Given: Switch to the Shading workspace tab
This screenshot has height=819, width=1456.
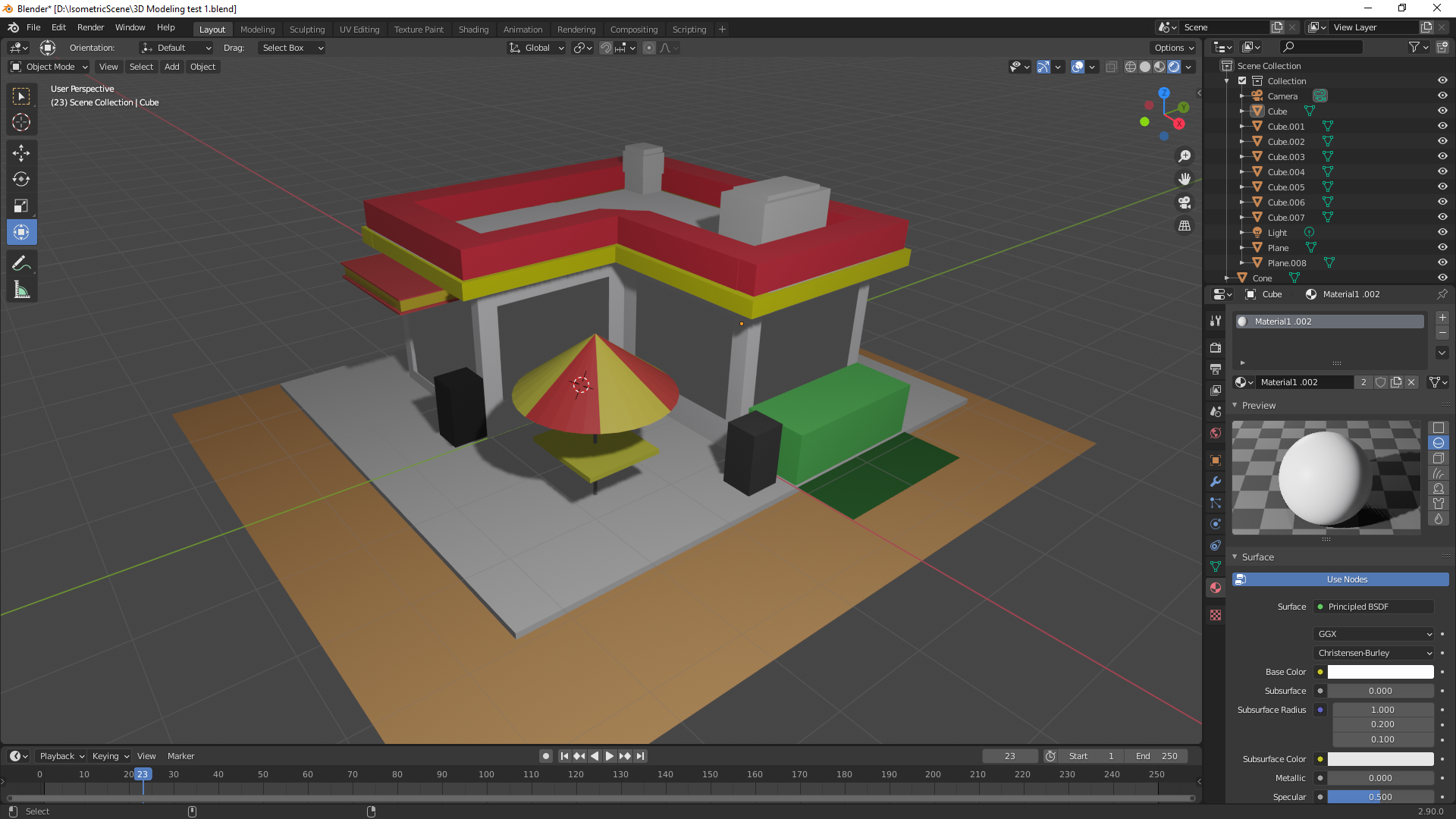Looking at the screenshot, I should (x=473, y=29).
